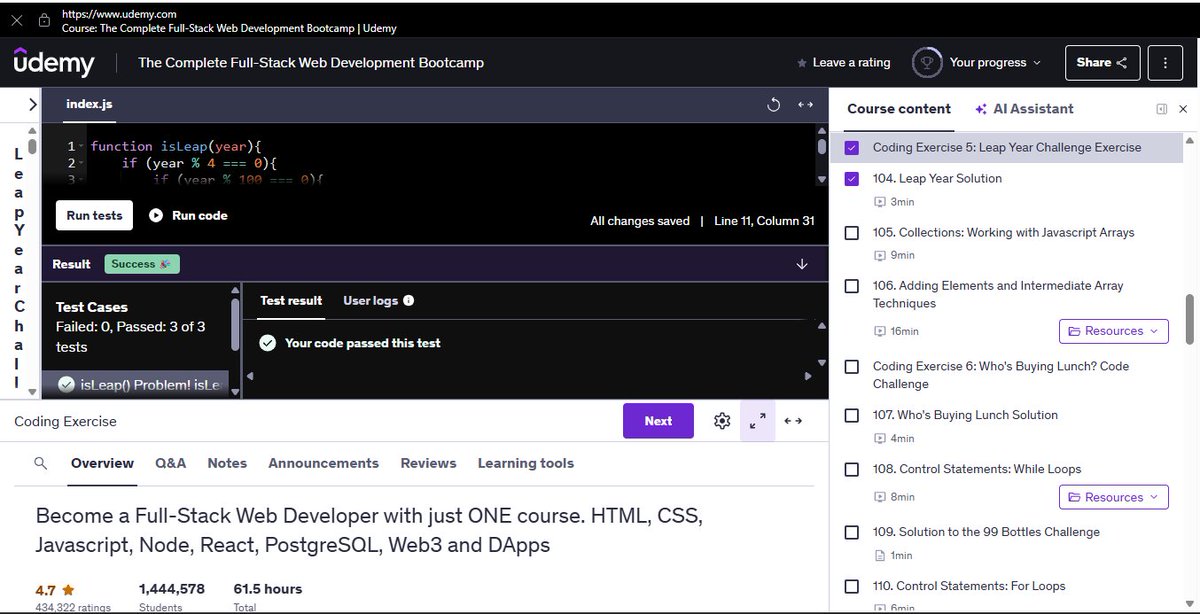Click Leave a rating link

coord(851,62)
